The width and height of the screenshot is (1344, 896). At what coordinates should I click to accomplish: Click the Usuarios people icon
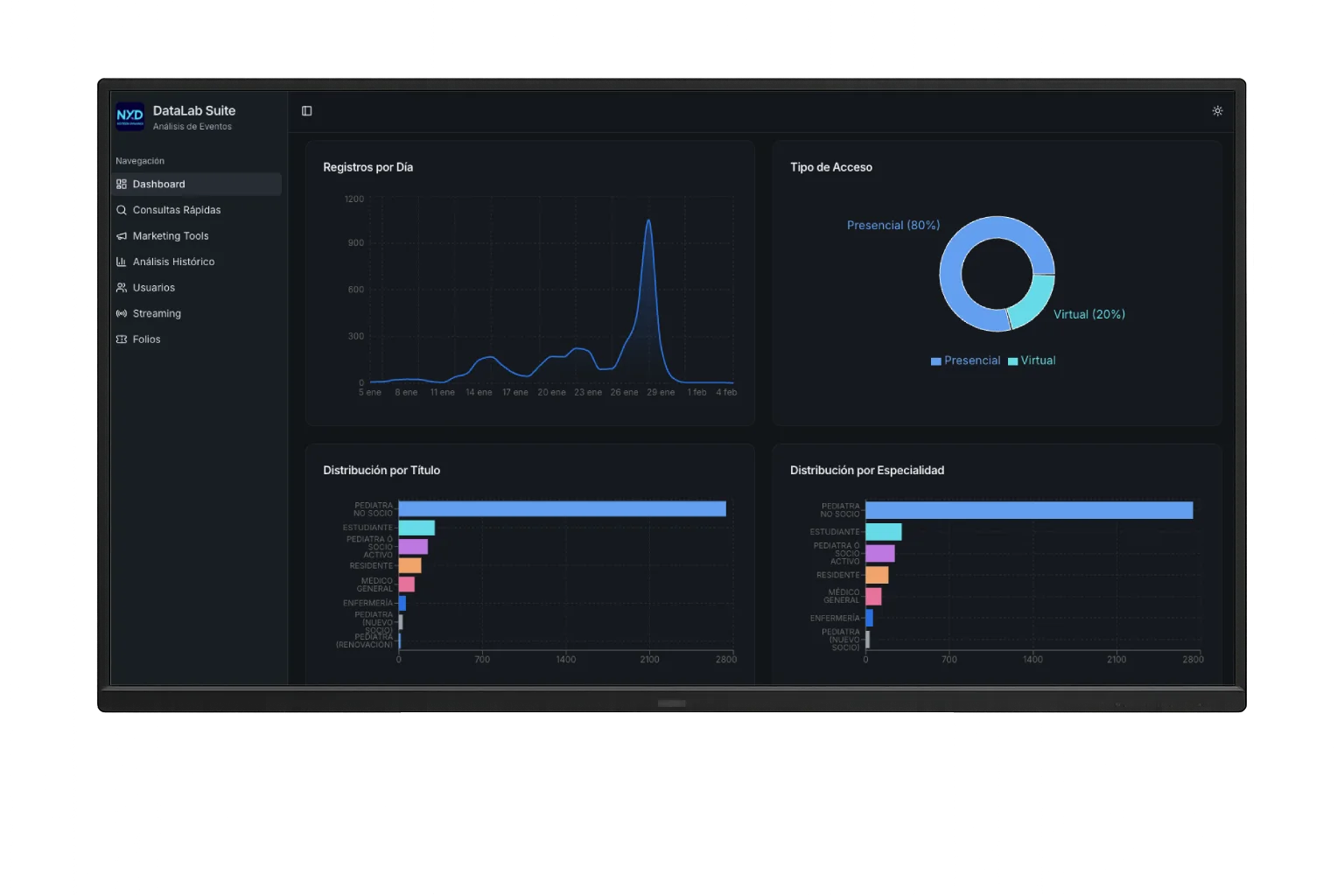[x=122, y=288]
